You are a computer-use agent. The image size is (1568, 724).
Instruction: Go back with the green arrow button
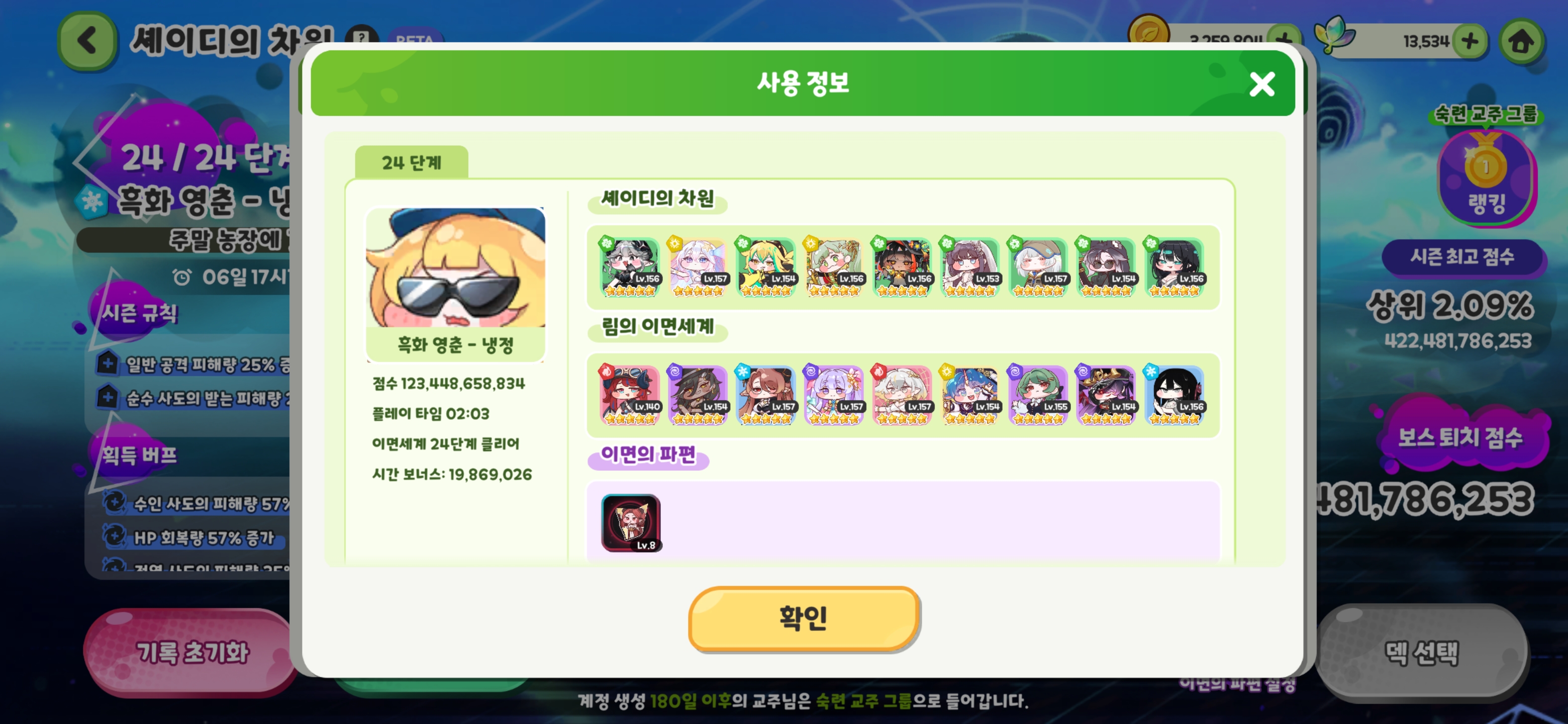[87, 41]
